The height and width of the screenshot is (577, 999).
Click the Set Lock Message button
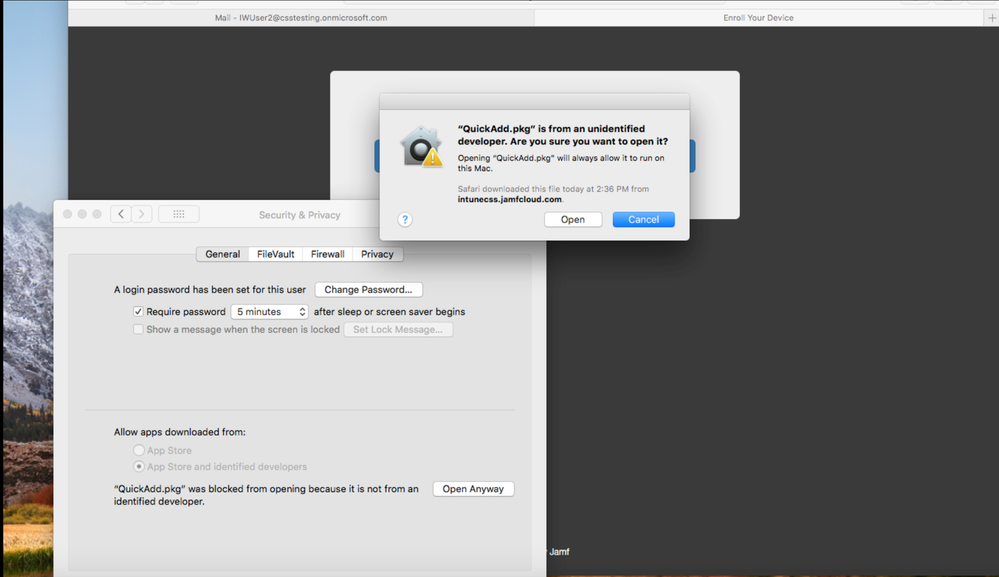(398, 329)
